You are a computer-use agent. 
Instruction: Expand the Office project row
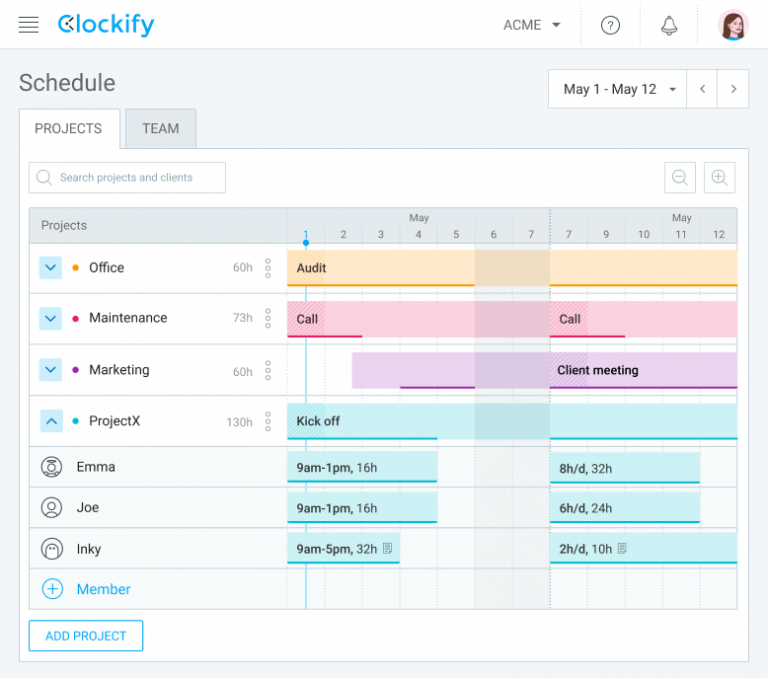point(51,268)
